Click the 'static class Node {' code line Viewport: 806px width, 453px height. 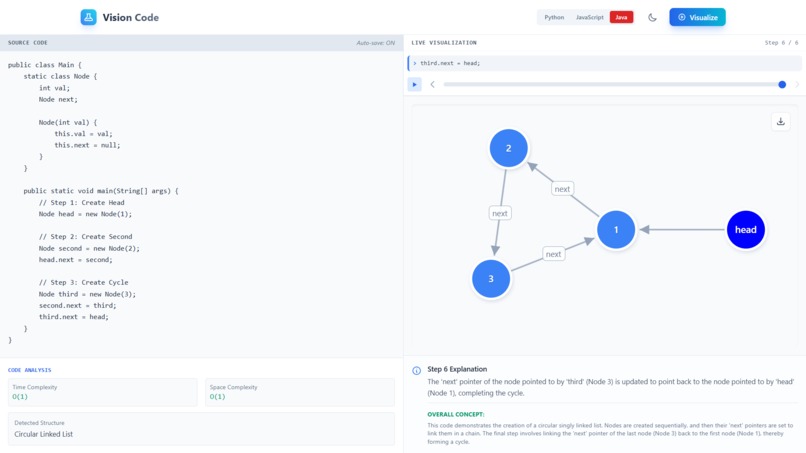pyautogui.click(x=60, y=76)
